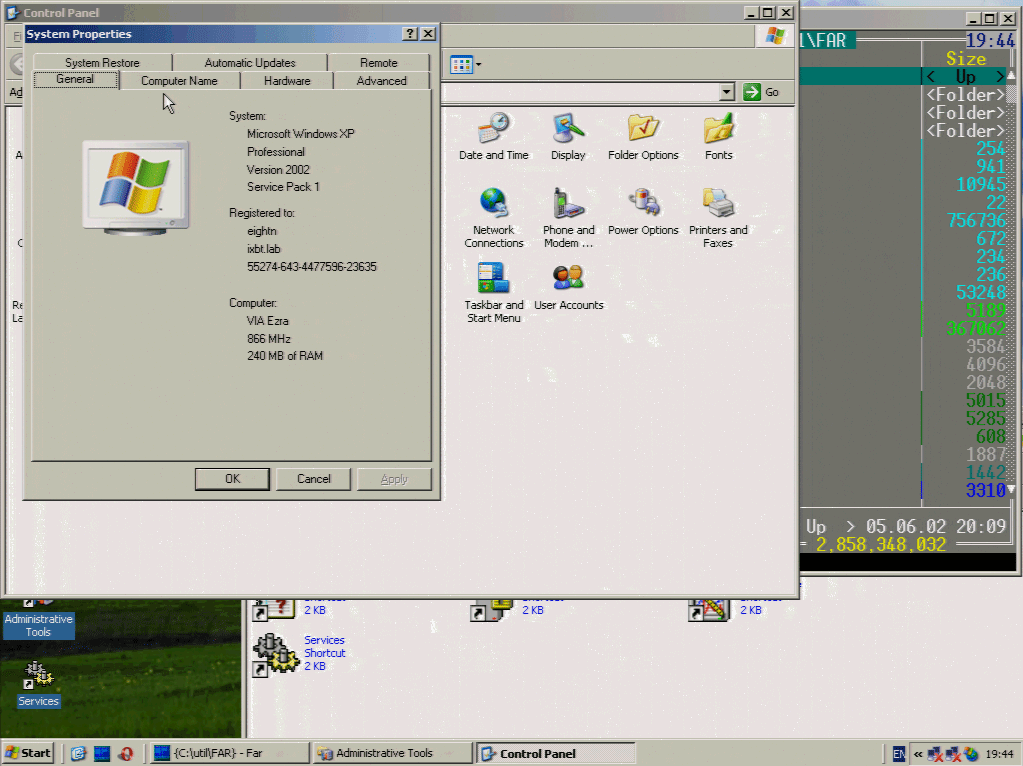1023x766 pixels.
Task: Click the Windows XP logo image
Action: click(x=136, y=188)
